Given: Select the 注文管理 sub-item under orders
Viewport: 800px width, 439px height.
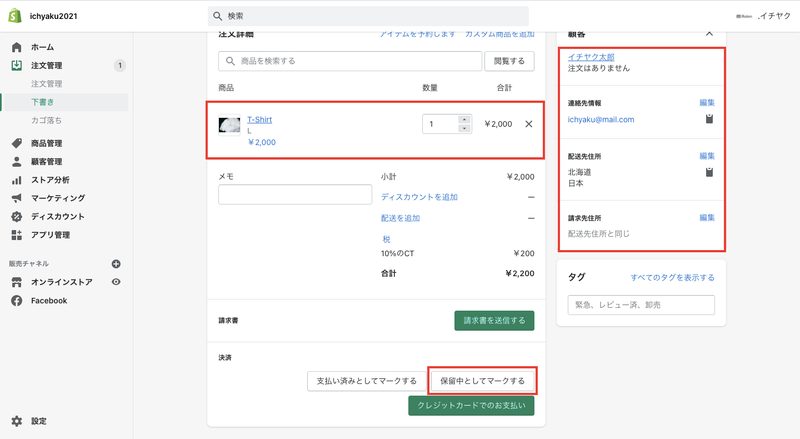Looking at the screenshot, I should coord(46,84).
